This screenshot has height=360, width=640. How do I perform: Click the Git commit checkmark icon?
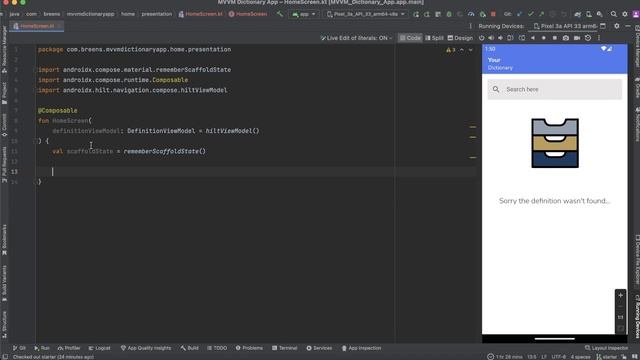[x=530, y=14]
